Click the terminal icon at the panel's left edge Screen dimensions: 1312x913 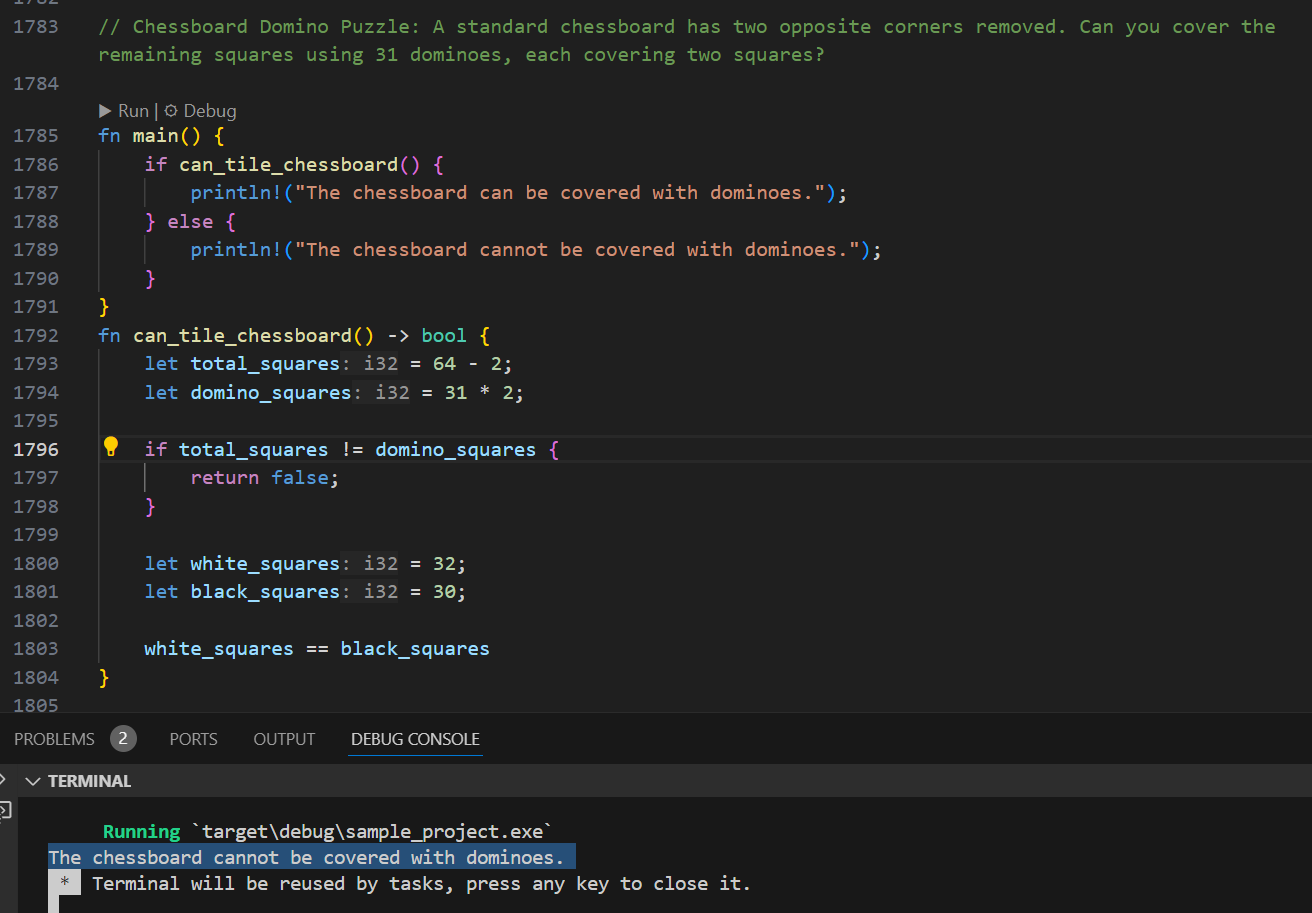pyautogui.click(x=5, y=810)
